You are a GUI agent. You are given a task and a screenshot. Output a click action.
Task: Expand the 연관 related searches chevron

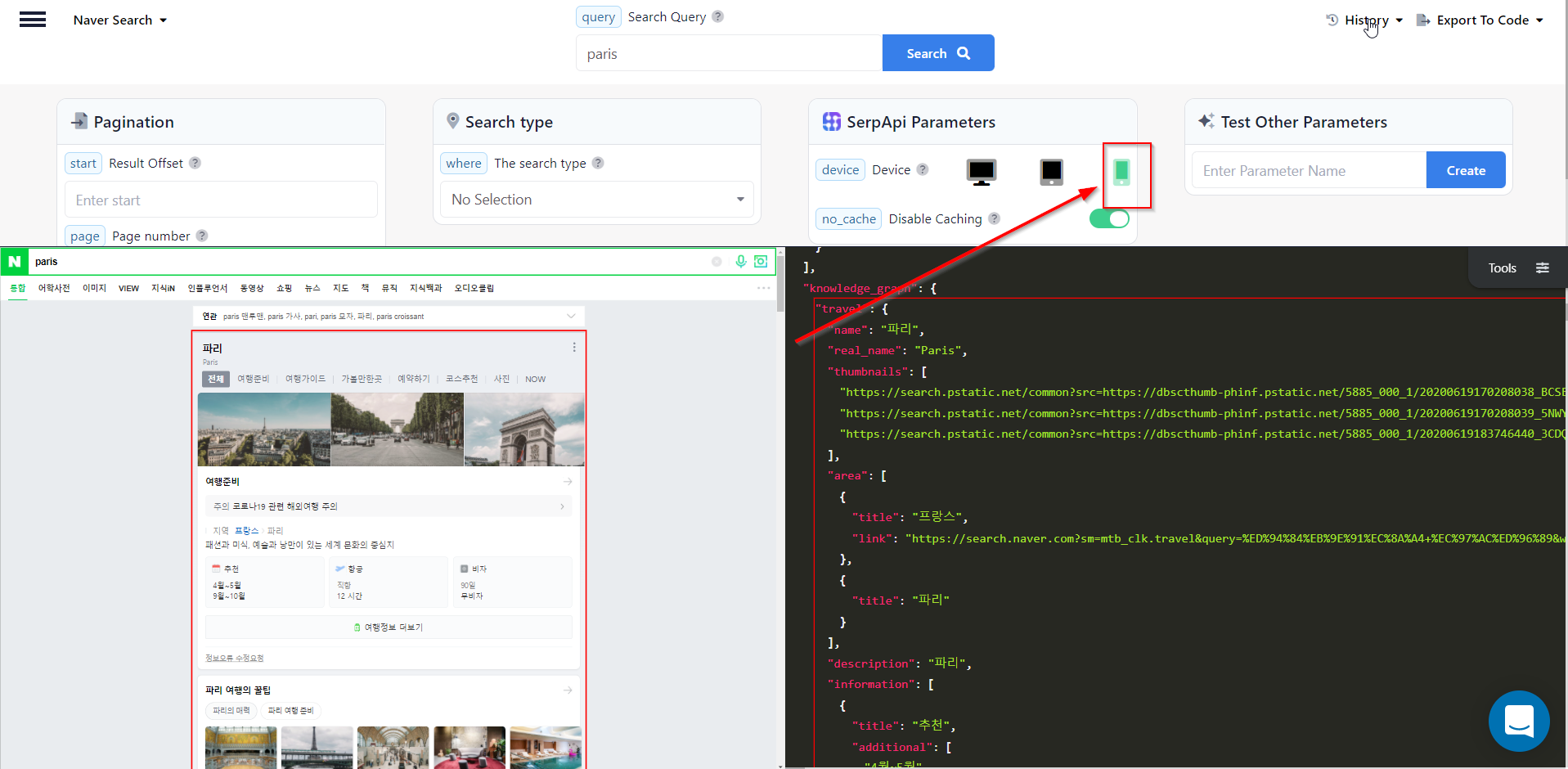(x=571, y=316)
